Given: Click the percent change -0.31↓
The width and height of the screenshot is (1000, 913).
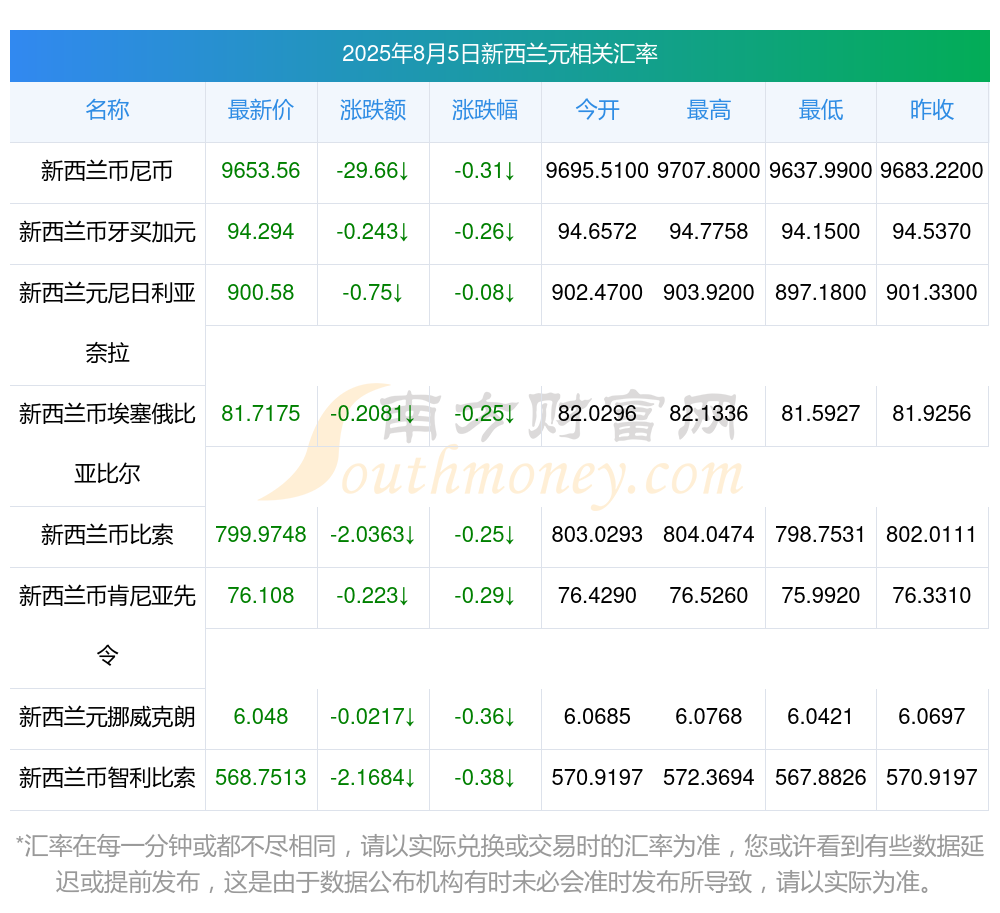Looking at the screenshot, I should tap(485, 171).
